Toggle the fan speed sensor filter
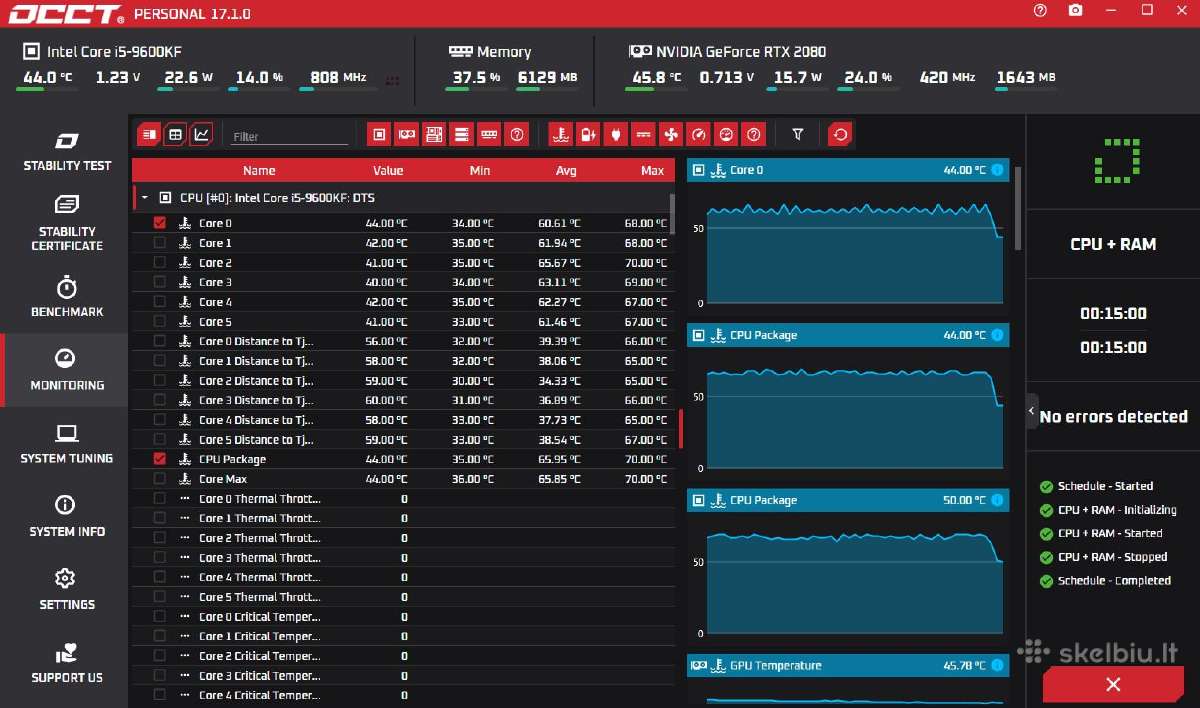The height and width of the screenshot is (708, 1200). coord(671,134)
